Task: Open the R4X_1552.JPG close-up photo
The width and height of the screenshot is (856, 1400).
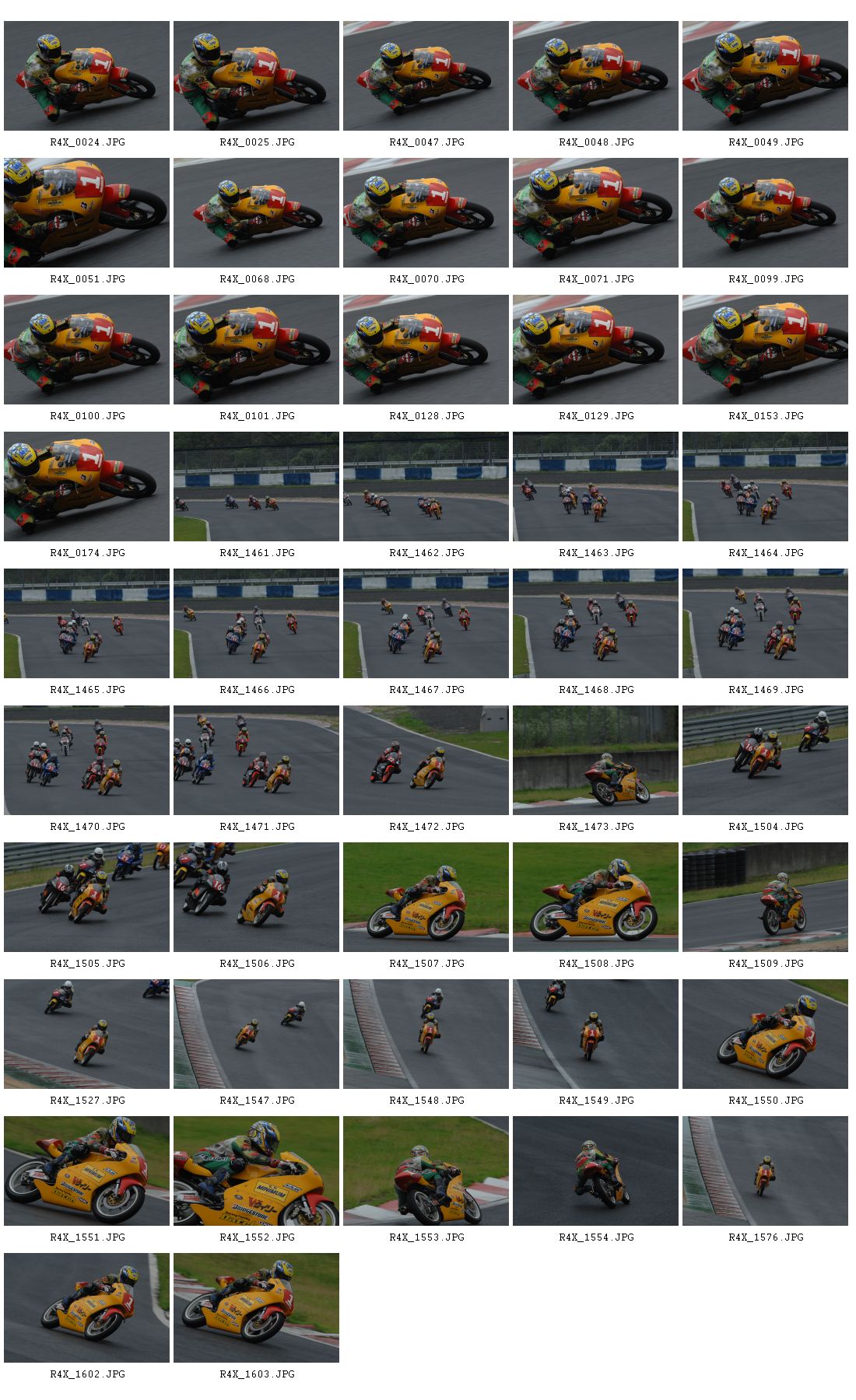Action: click(256, 1171)
